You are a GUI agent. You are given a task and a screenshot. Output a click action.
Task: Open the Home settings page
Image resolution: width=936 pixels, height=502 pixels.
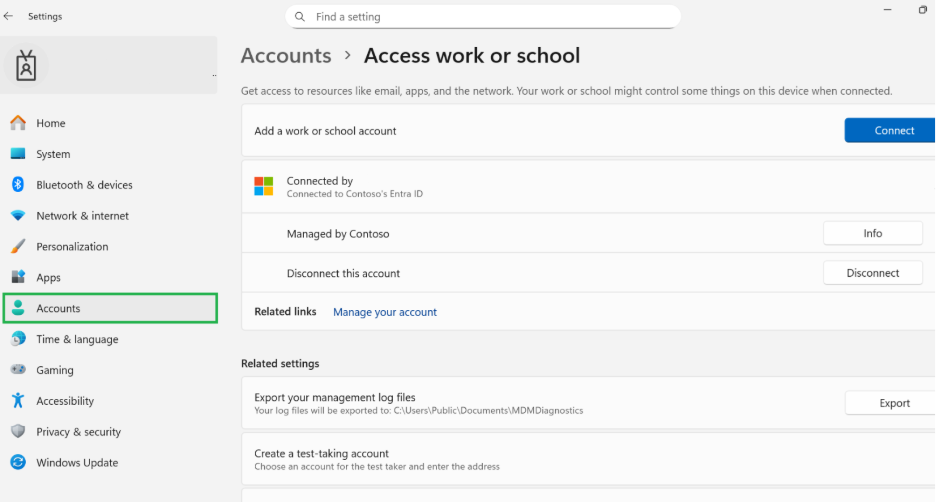click(x=110, y=123)
